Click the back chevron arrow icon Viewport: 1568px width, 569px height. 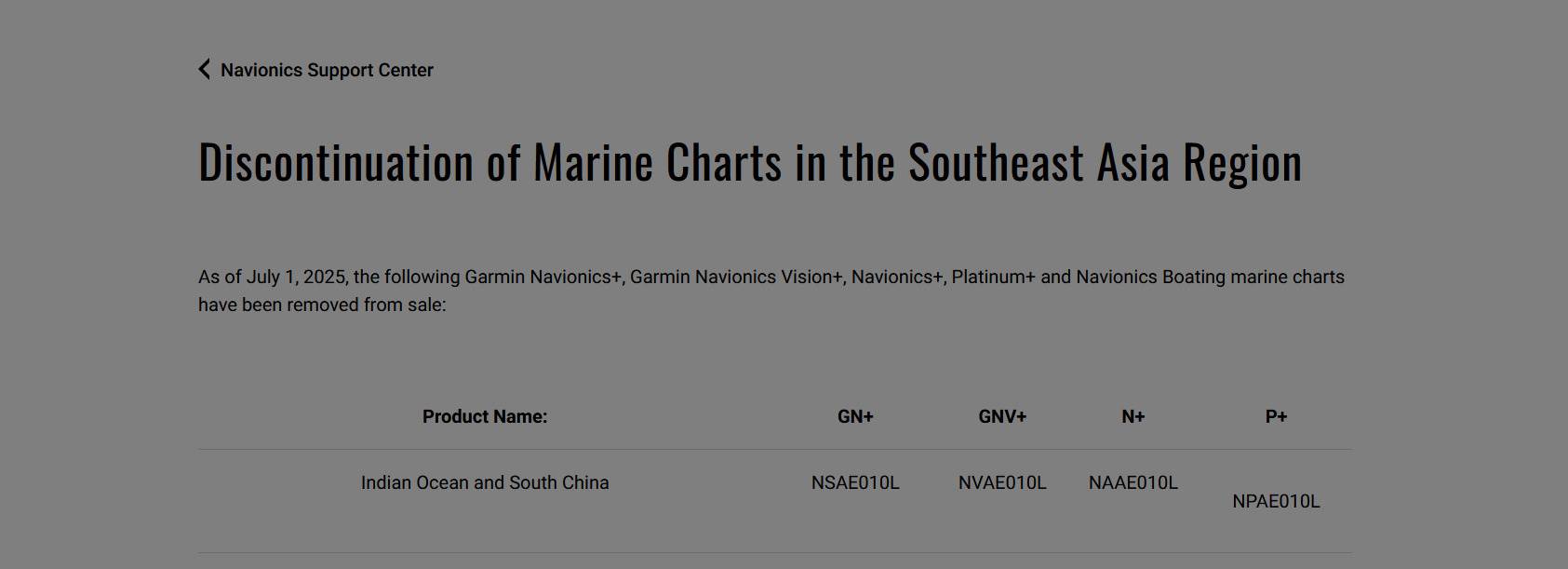tap(205, 70)
